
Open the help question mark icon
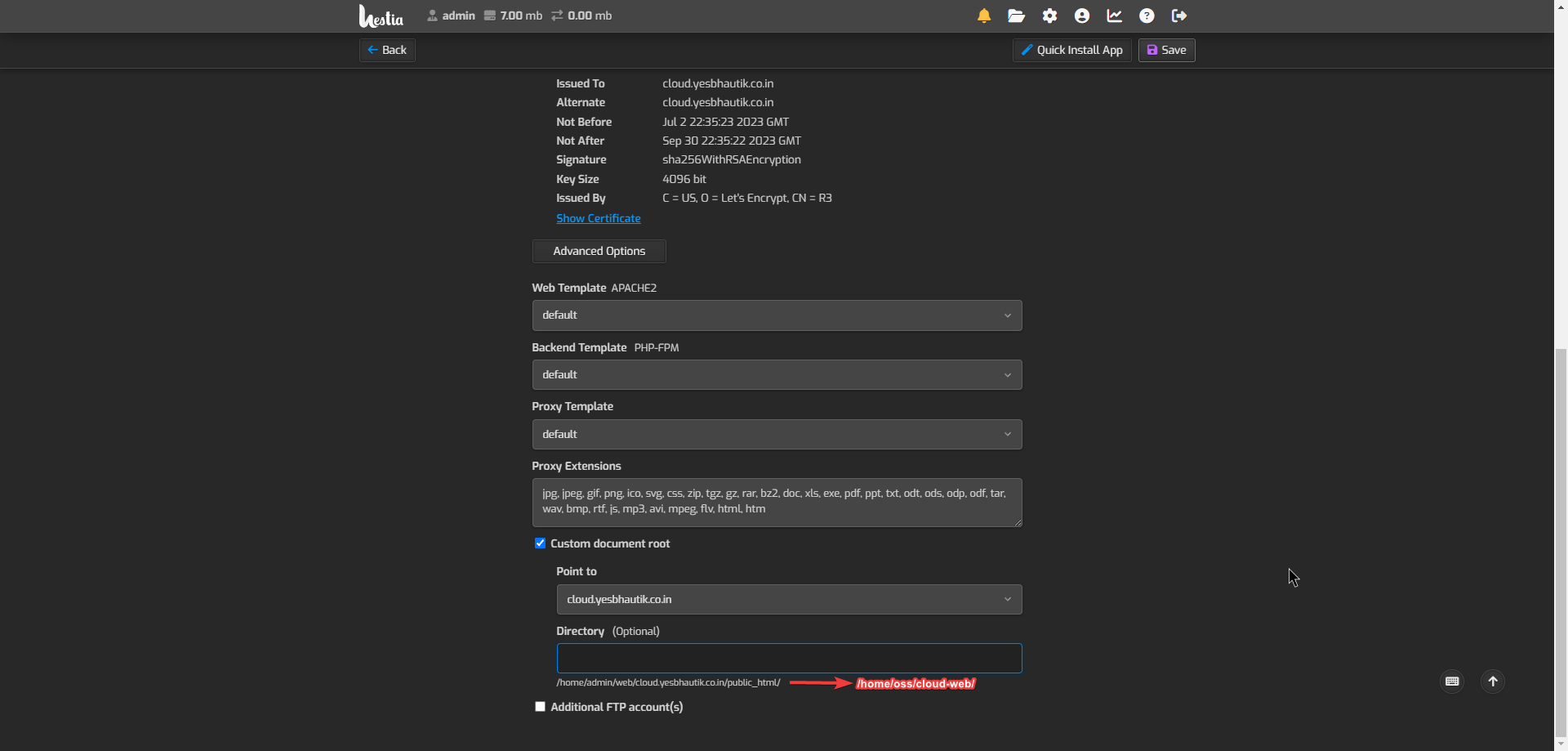1147,16
